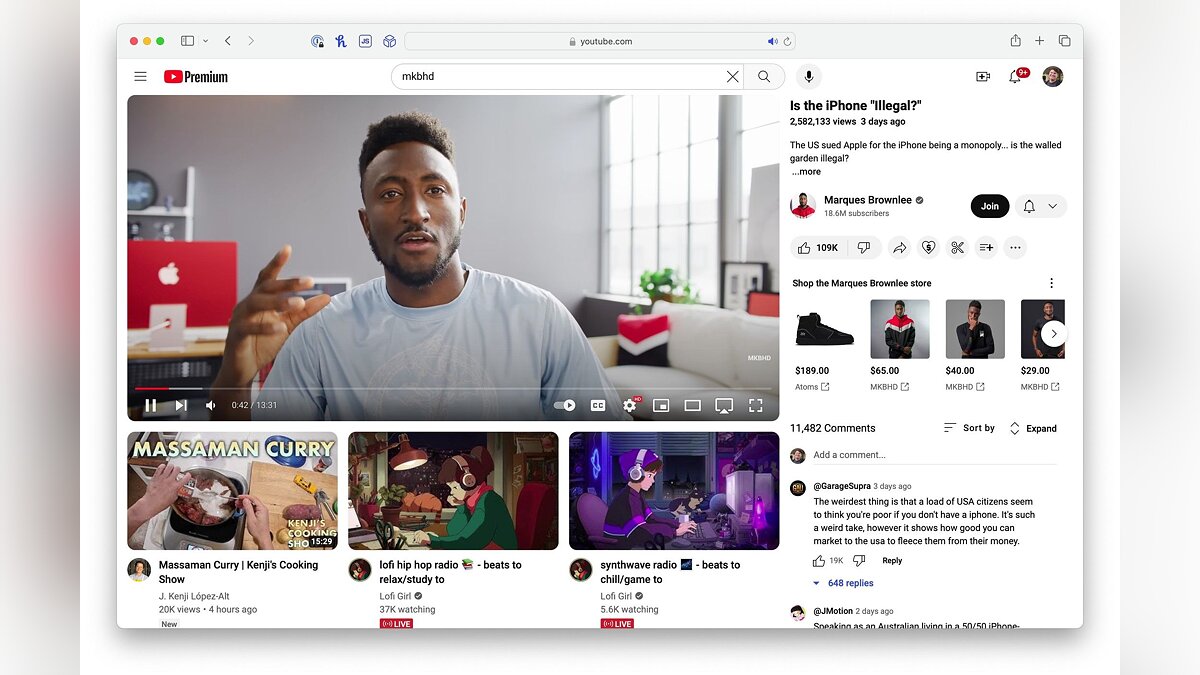The image size is (1200, 675).
Task: Open the $65.00 jacket product
Action: [x=900, y=329]
